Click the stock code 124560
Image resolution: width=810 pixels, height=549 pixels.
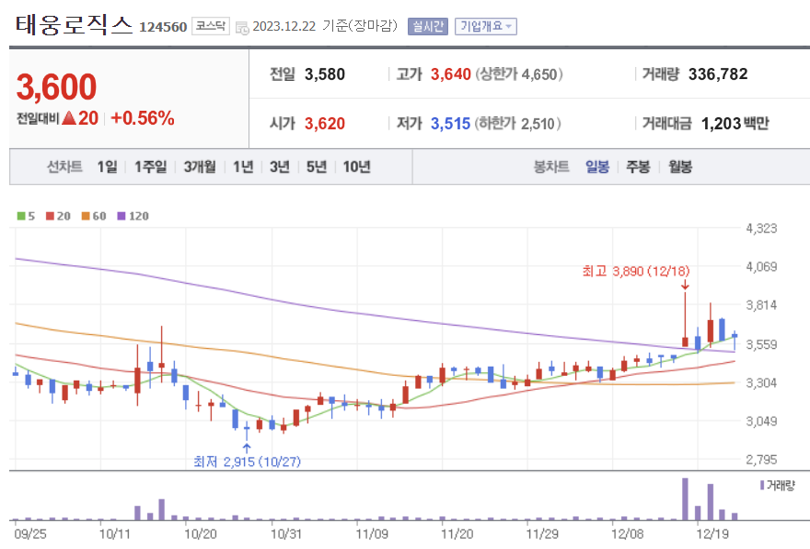tap(163, 27)
